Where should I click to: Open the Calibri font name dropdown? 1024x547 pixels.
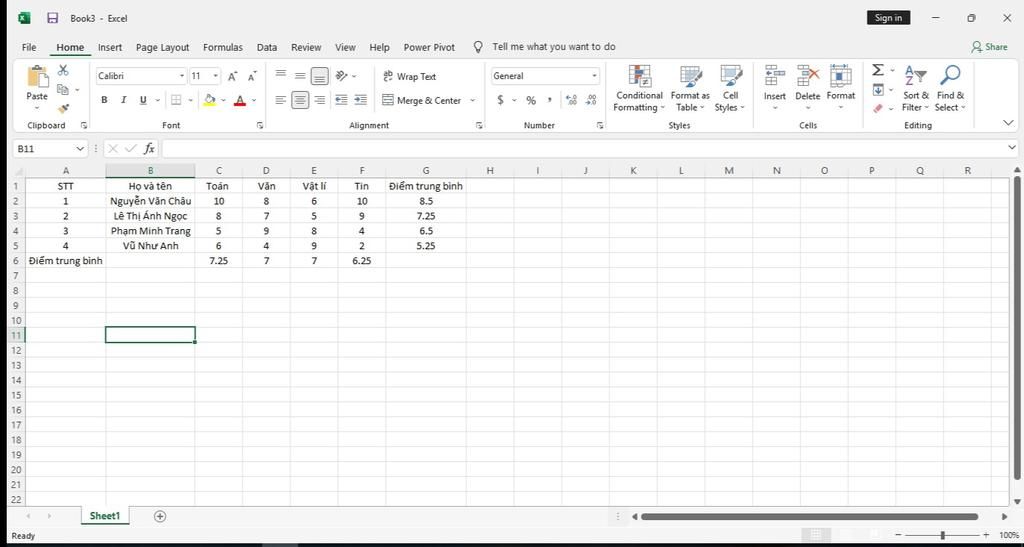click(x=182, y=76)
